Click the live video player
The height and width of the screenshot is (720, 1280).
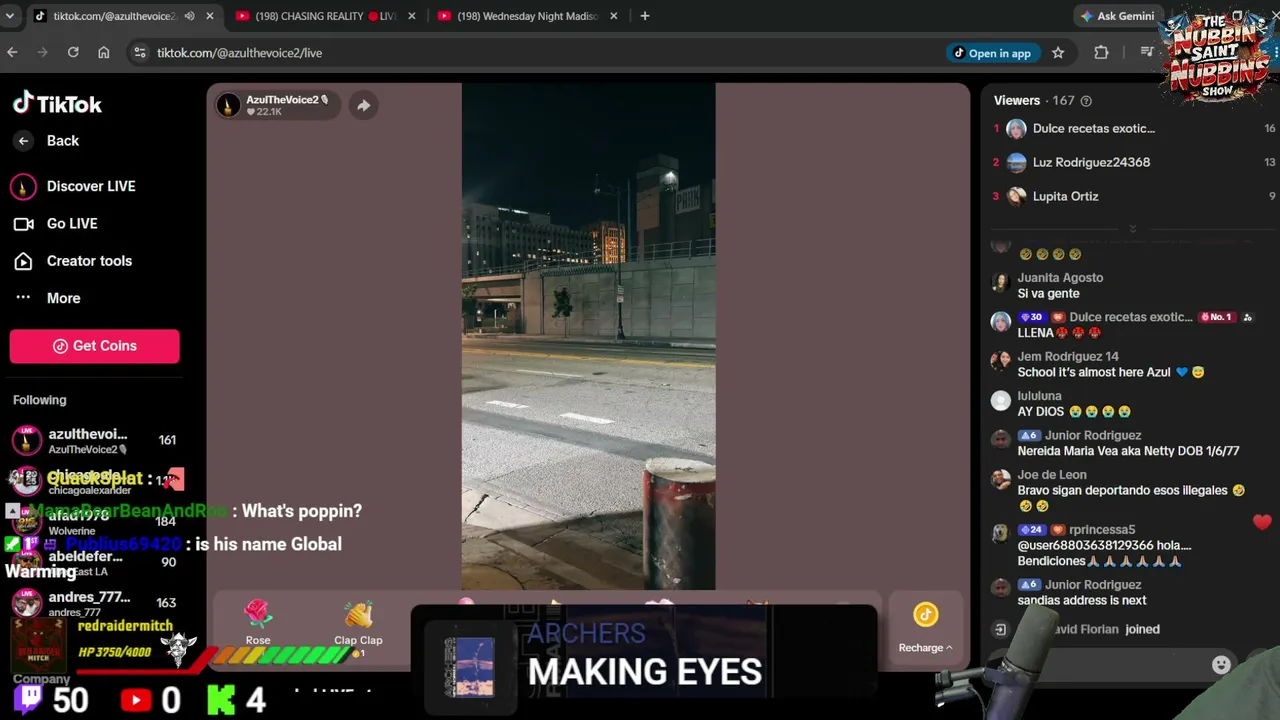click(588, 336)
